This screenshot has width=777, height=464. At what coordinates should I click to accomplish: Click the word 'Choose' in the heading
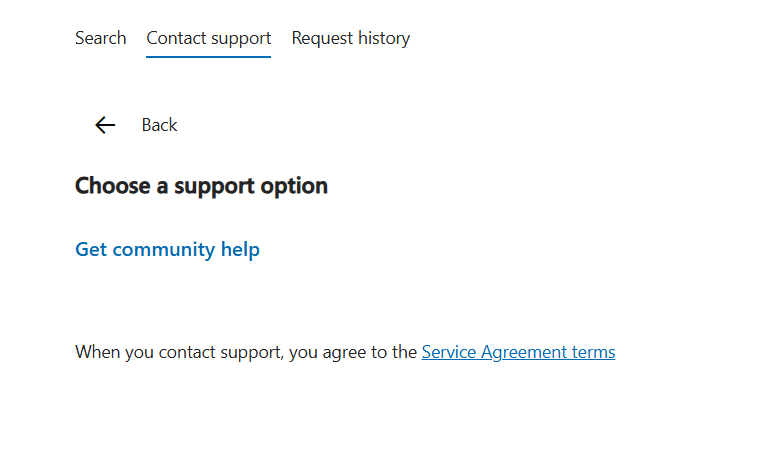(x=111, y=186)
